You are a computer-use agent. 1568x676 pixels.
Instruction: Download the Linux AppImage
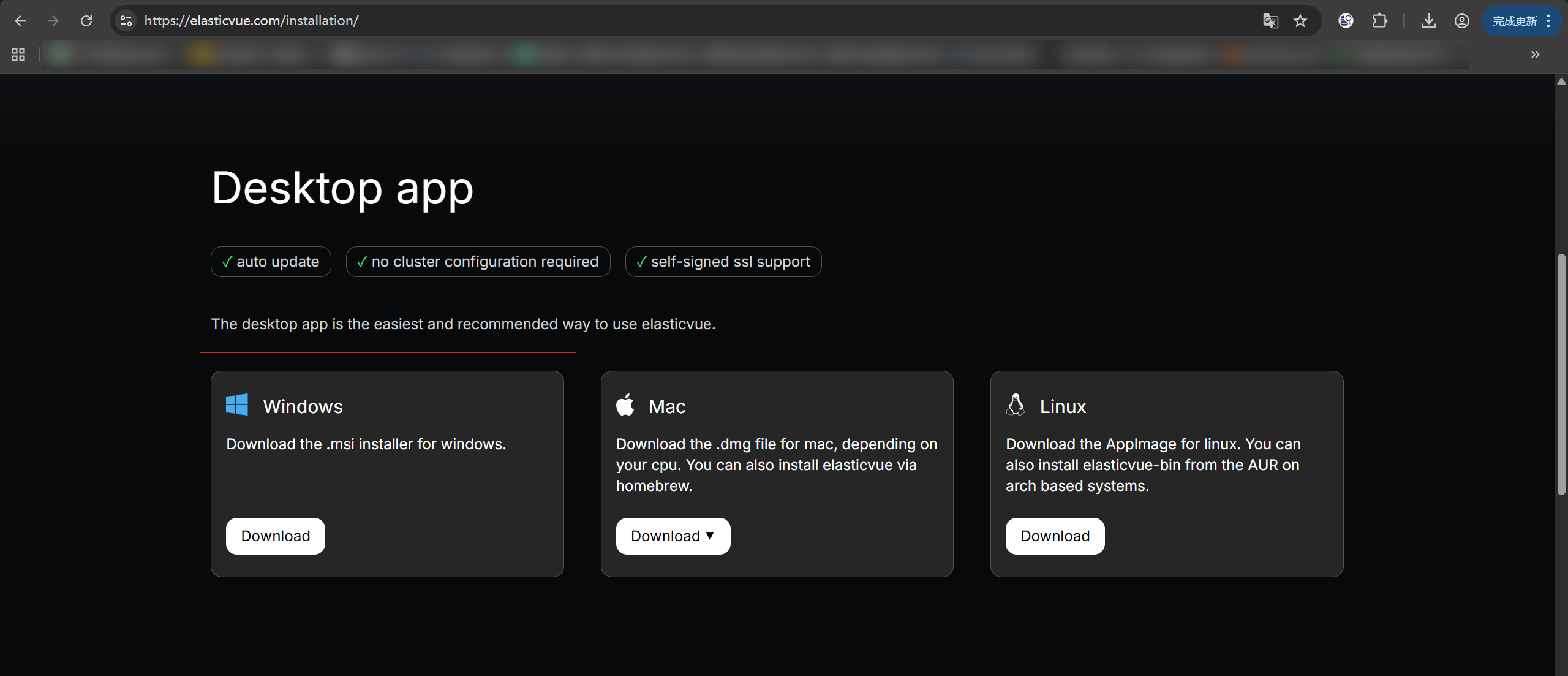[x=1055, y=536]
